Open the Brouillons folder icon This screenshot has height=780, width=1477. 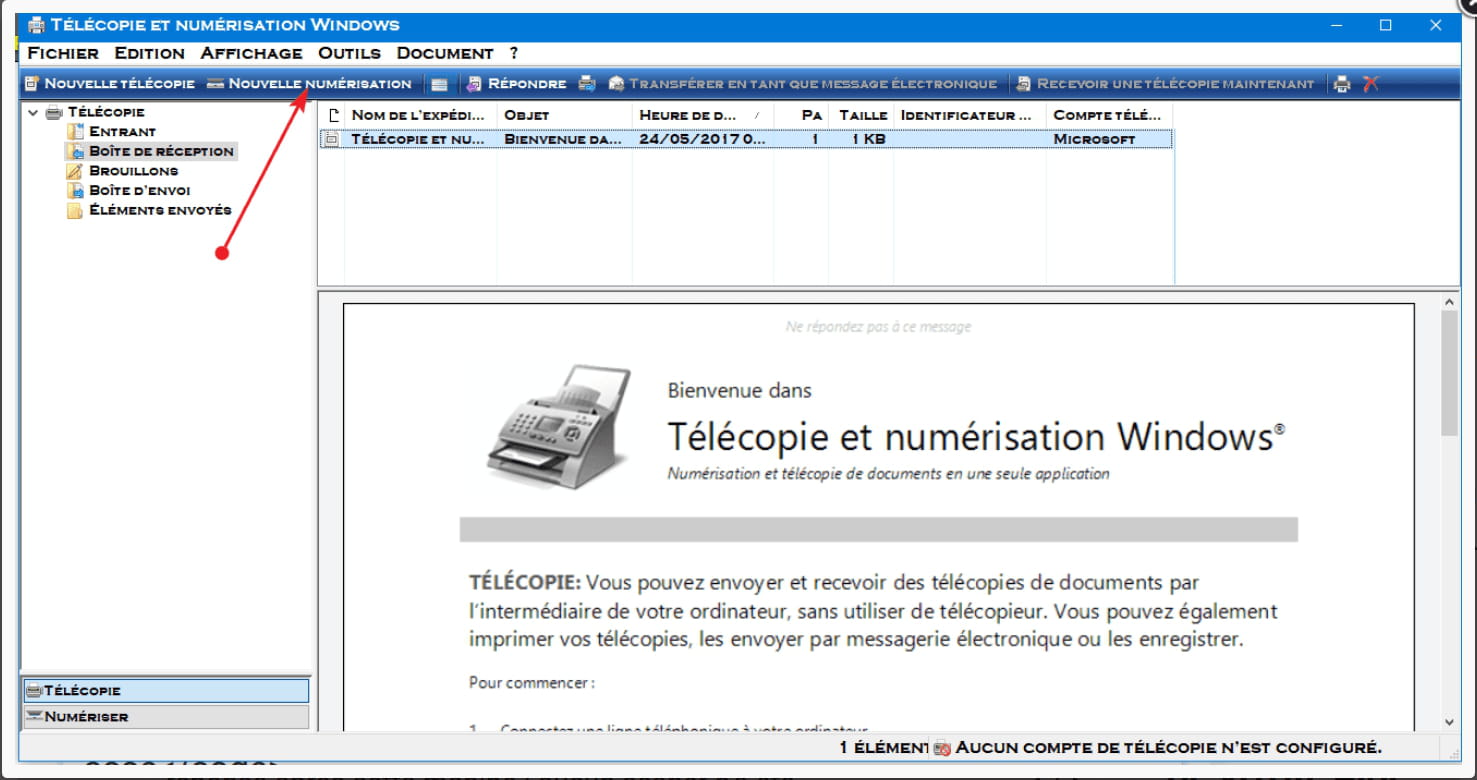click(x=75, y=171)
